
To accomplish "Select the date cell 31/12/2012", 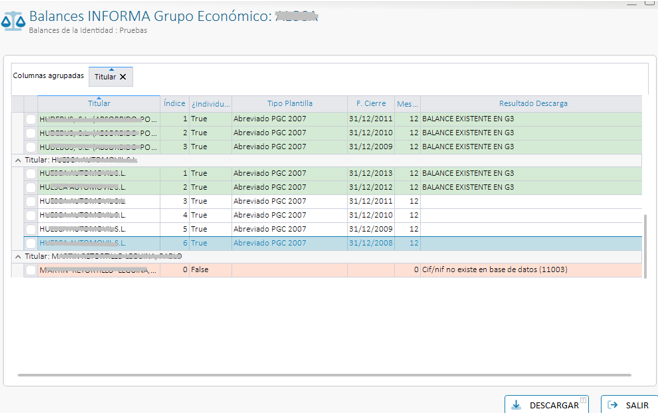I will 371,187.
